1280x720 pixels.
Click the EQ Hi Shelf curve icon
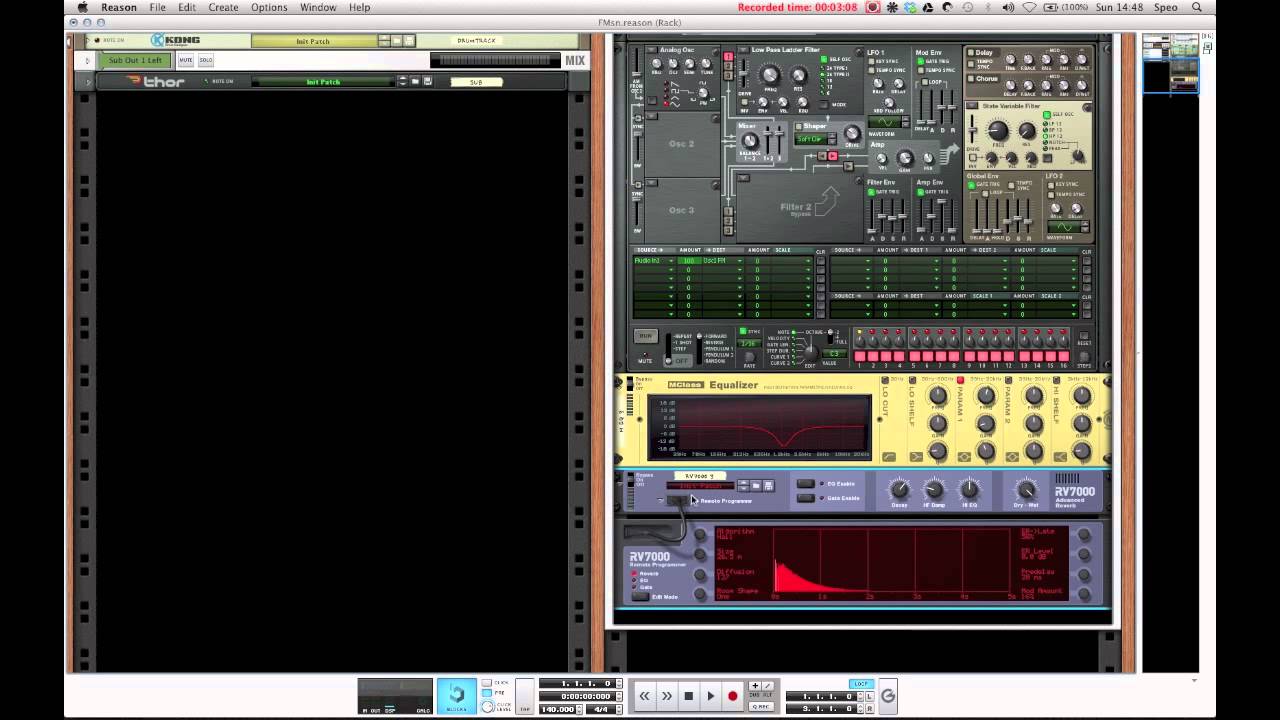1060,457
